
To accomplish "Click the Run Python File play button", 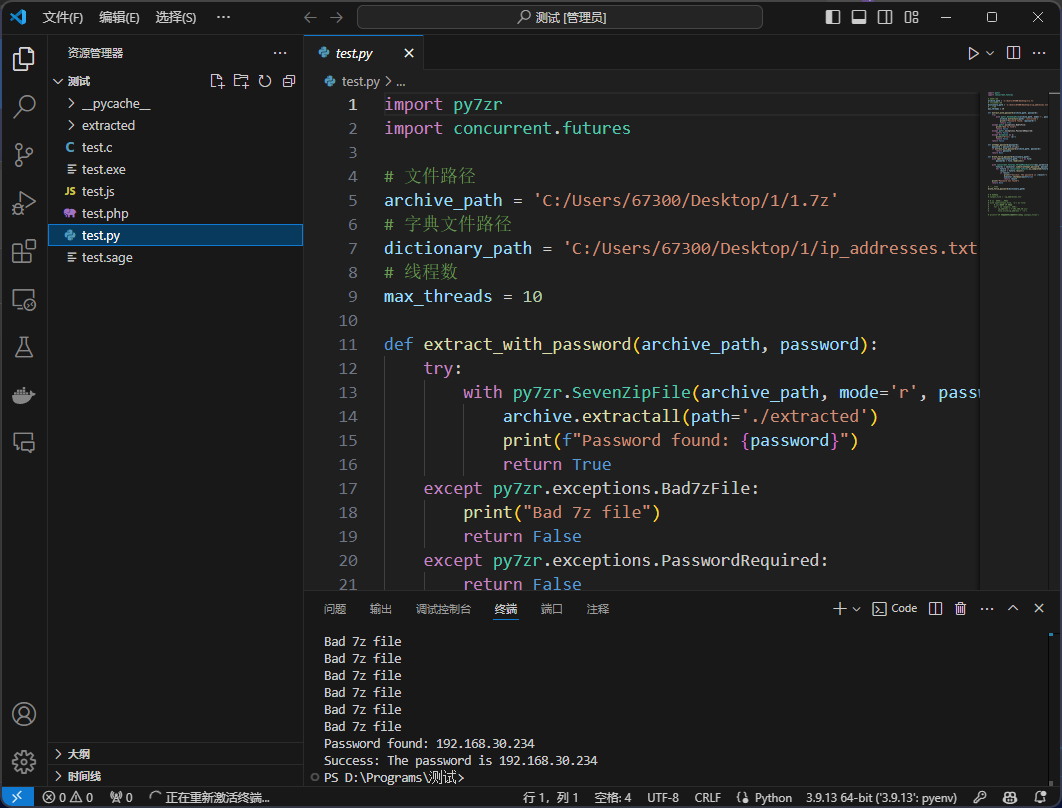I will [972, 53].
